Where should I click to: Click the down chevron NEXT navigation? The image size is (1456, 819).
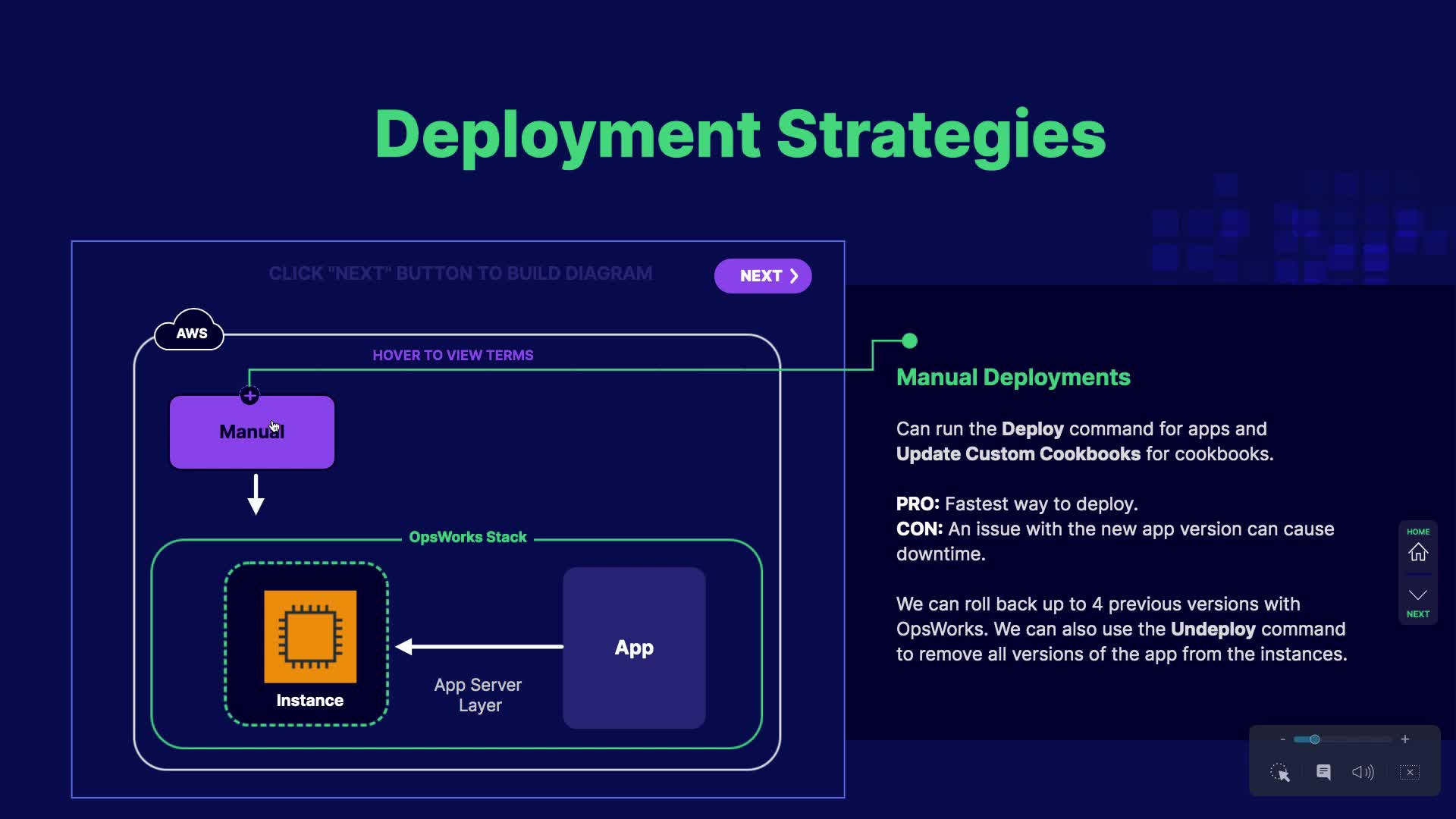click(1417, 595)
